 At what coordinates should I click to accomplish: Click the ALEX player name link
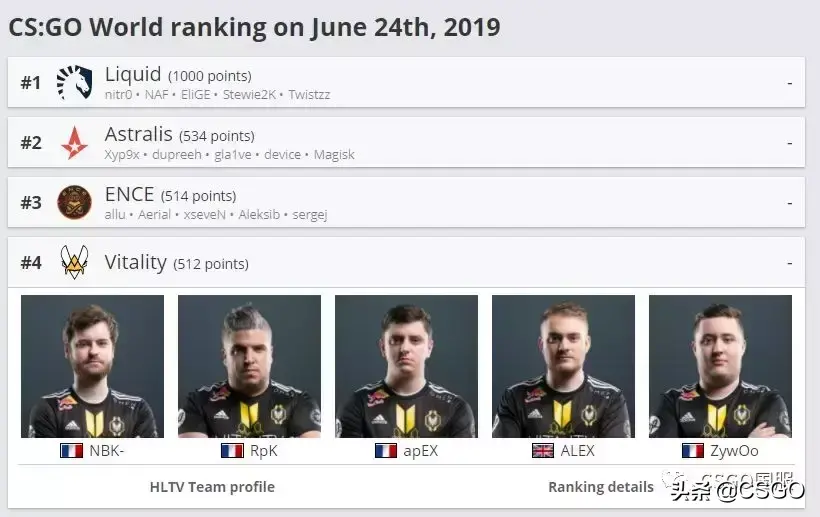pyautogui.click(x=577, y=451)
